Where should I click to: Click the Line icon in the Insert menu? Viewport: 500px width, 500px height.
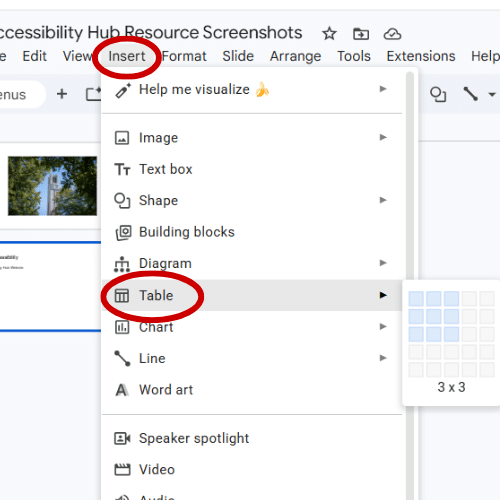(122, 358)
